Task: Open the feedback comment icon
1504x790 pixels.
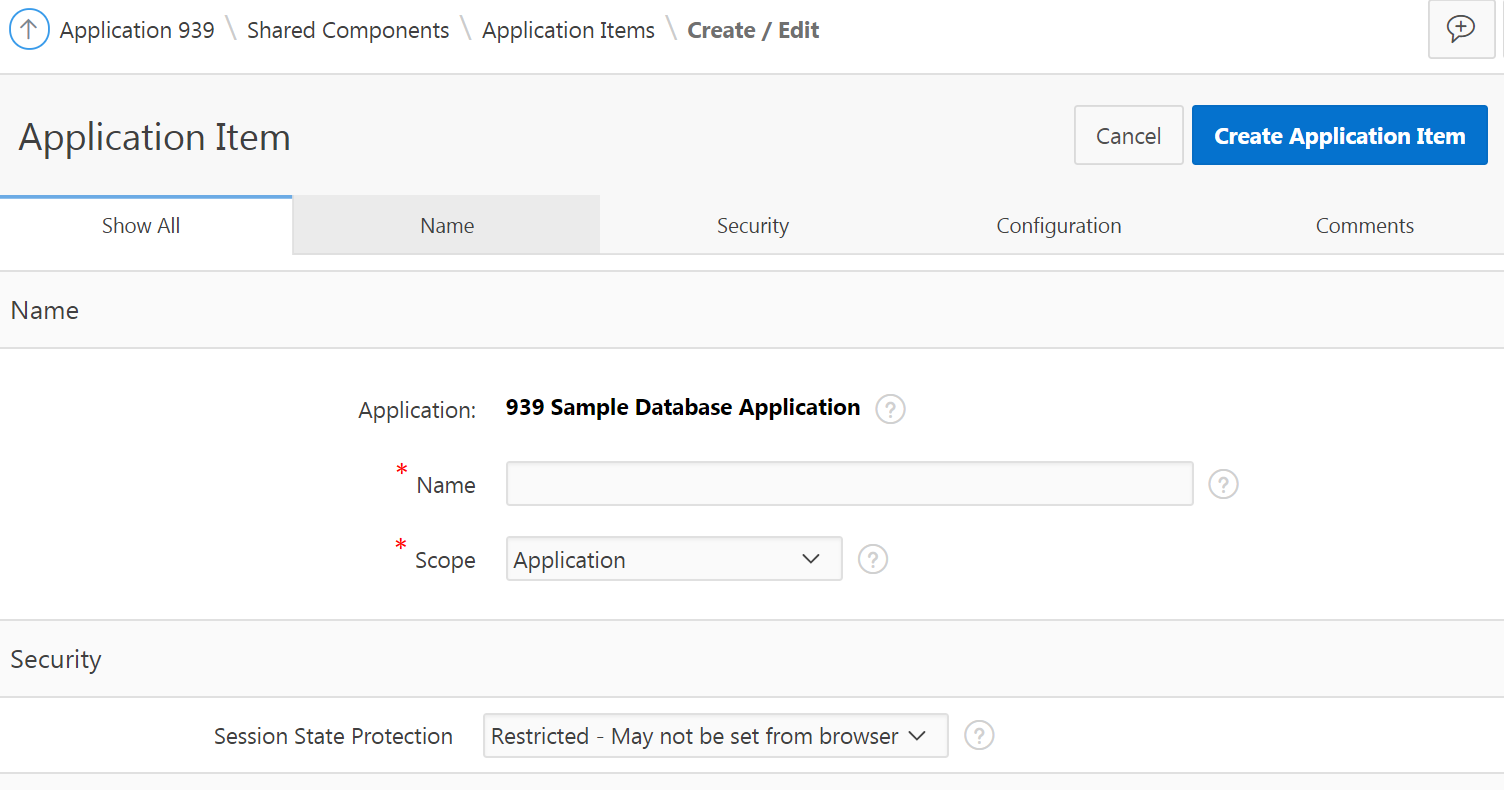Action: pos(1461,30)
